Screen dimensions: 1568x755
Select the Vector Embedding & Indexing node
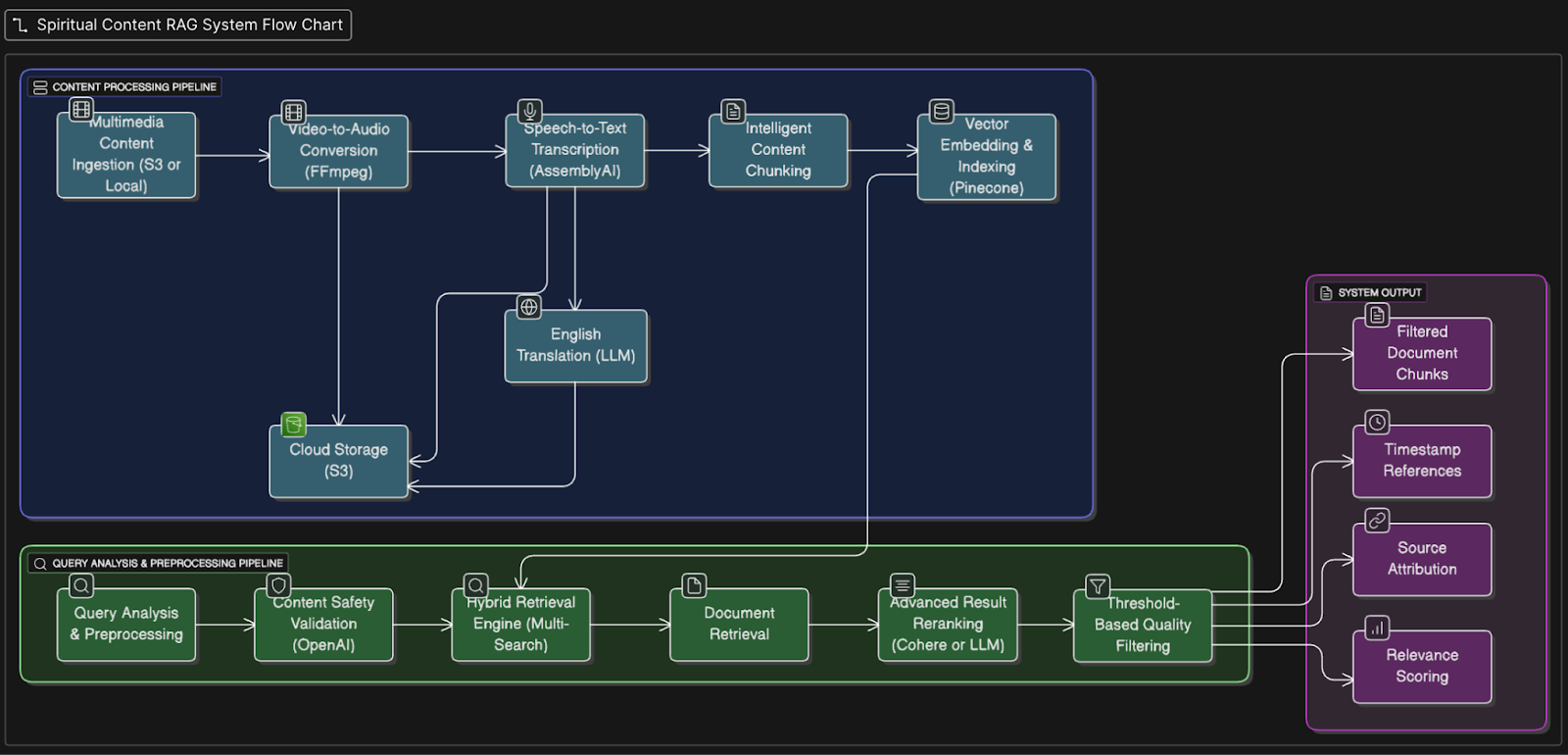987,157
